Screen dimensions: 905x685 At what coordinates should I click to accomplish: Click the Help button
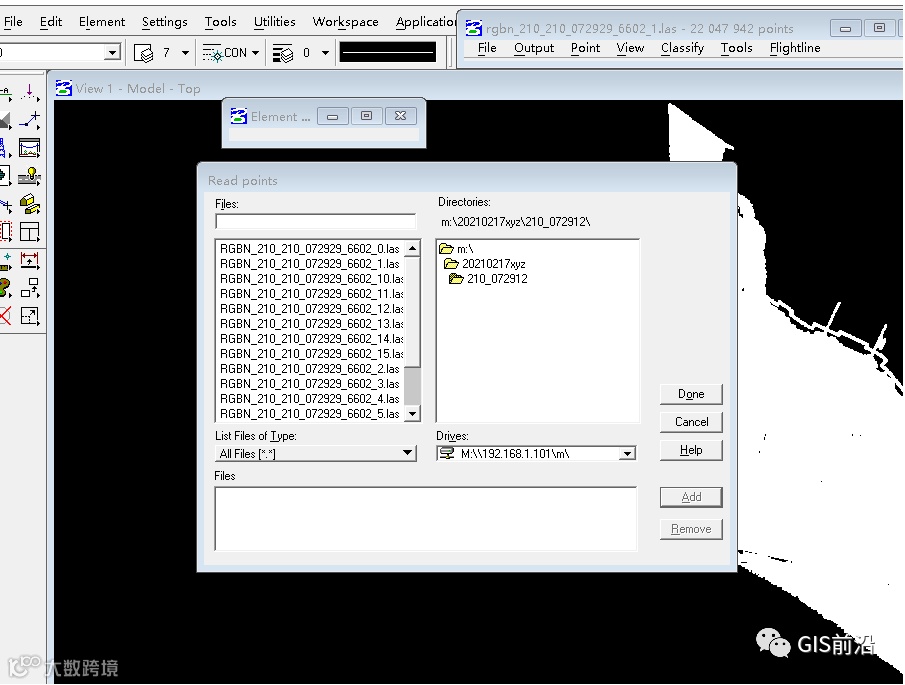click(x=691, y=450)
